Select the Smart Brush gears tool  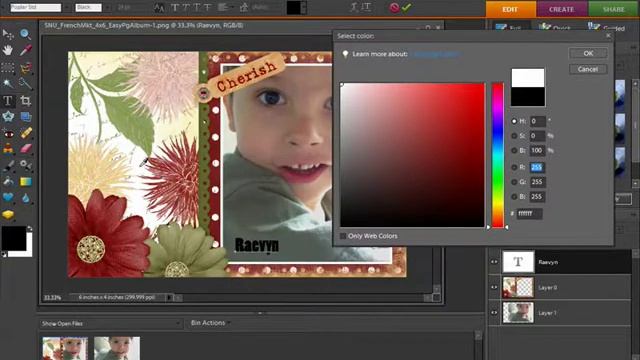(25, 165)
